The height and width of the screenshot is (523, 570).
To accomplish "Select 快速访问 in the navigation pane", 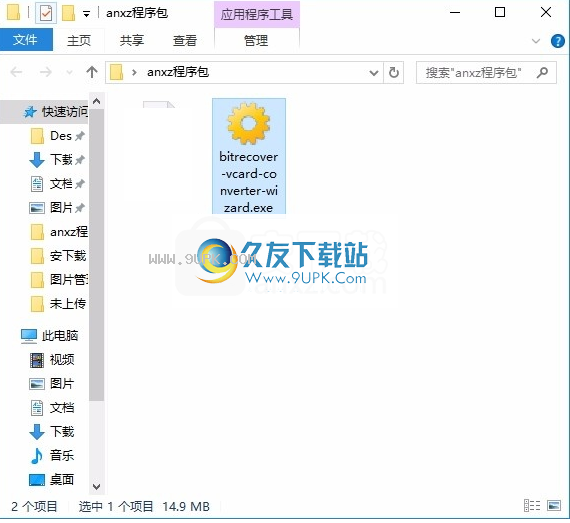I will coord(44,112).
